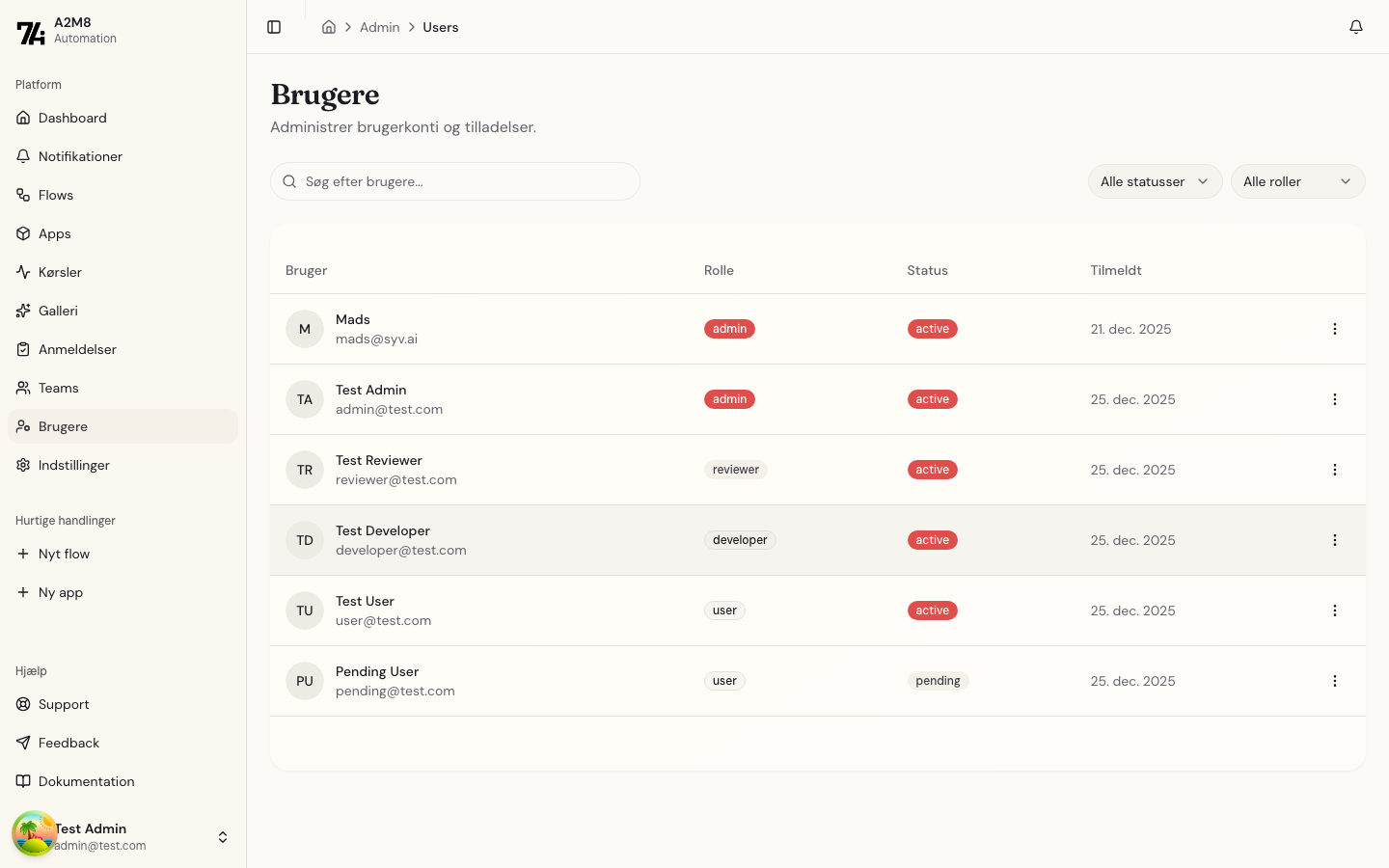Click the Test Admin profile picture
The image size is (1389, 868).
[x=35, y=831]
